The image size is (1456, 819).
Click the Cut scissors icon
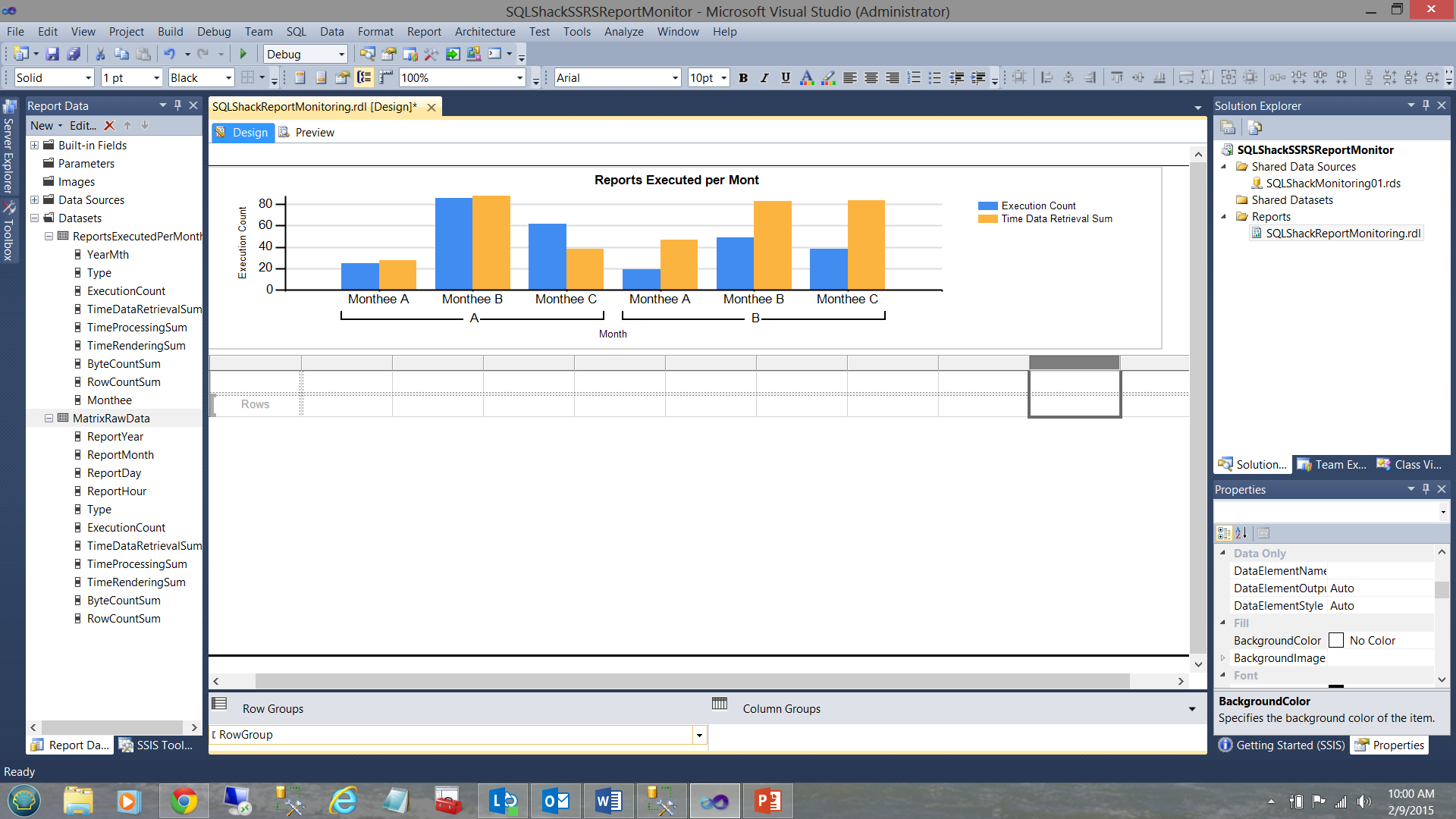tap(100, 54)
